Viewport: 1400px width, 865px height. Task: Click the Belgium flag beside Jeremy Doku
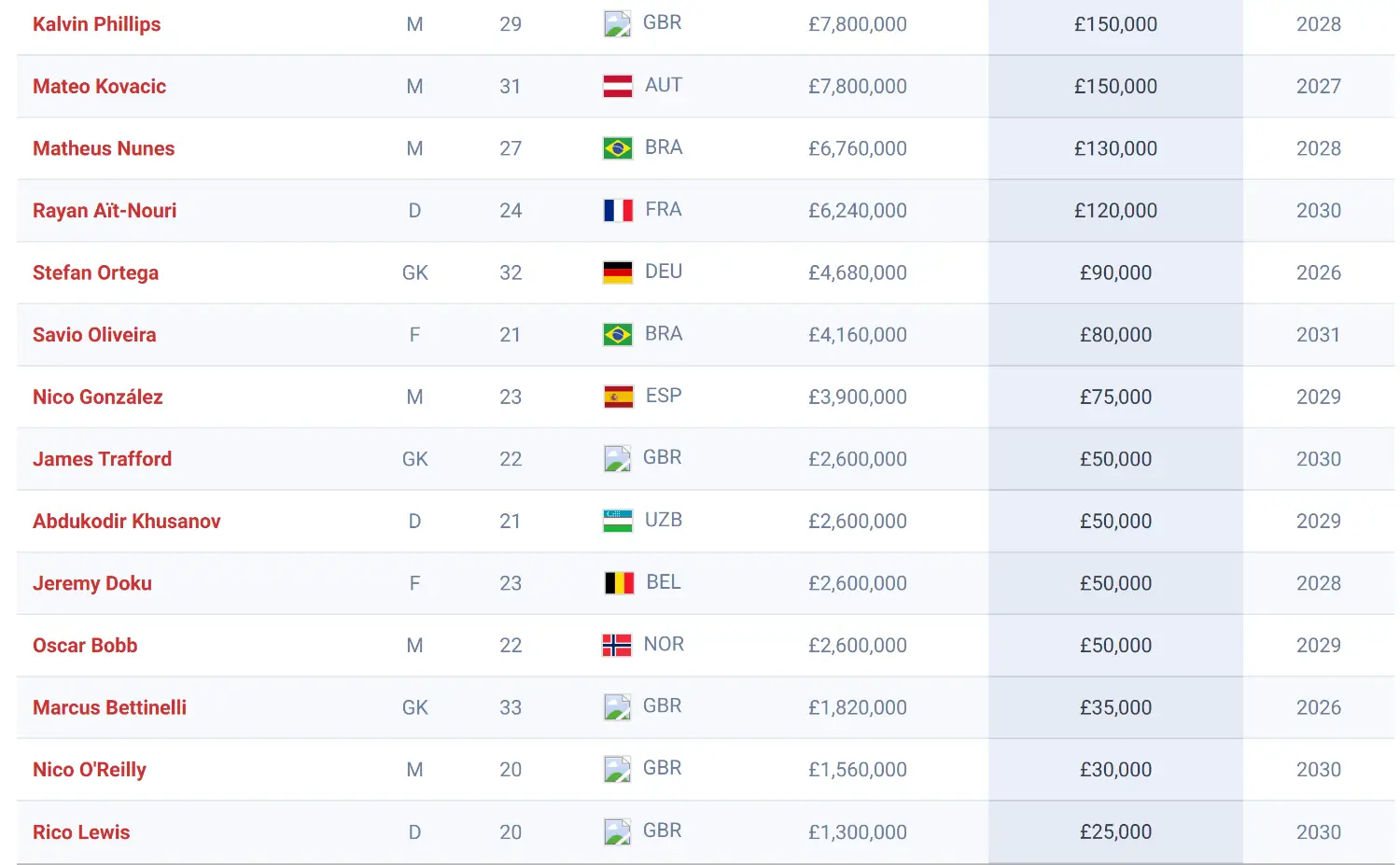click(x=619, y=583)
